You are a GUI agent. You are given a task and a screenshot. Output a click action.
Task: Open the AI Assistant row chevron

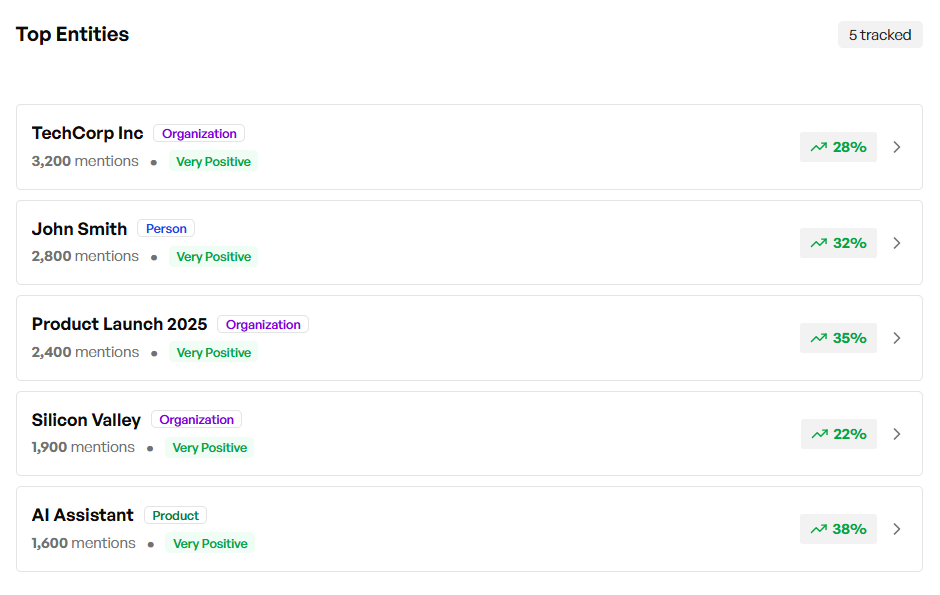coord(897,529)
